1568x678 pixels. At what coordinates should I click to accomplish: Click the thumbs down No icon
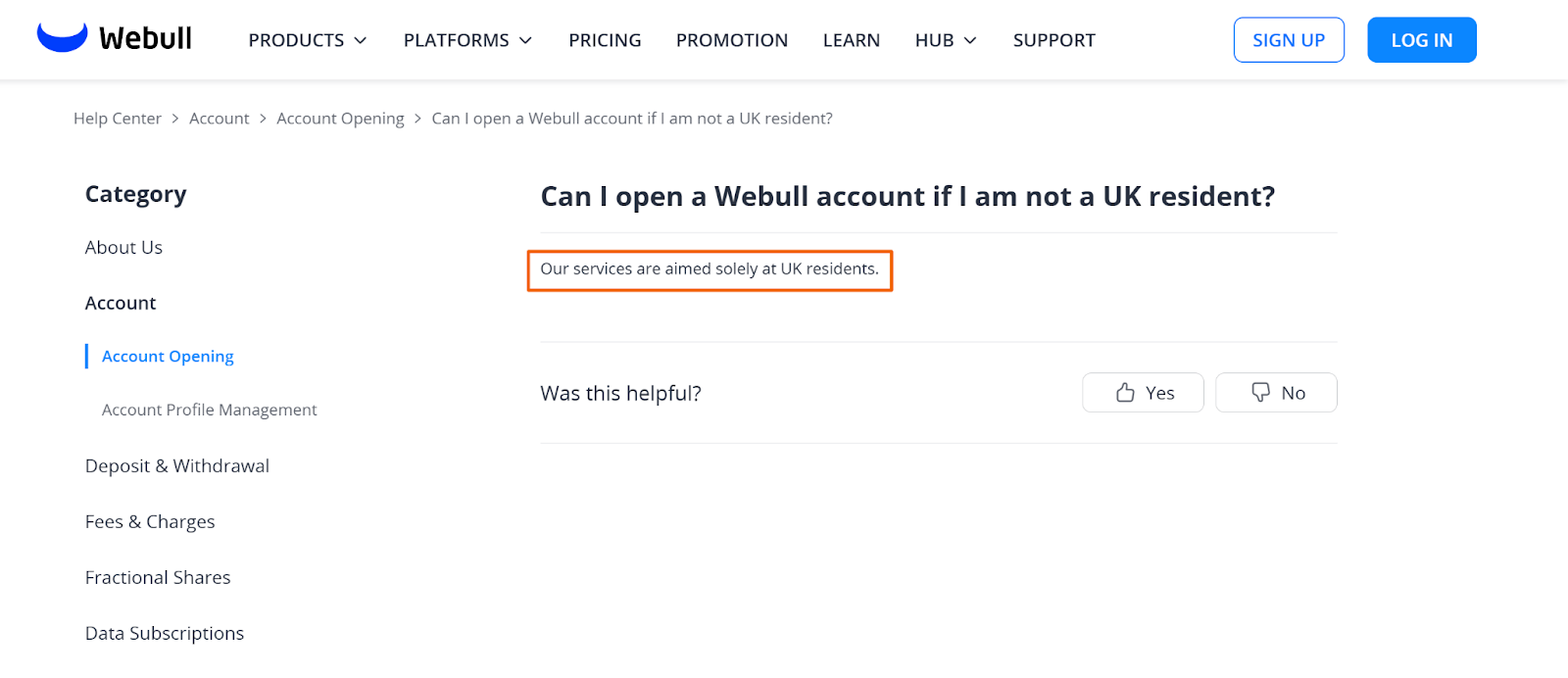1260,393
